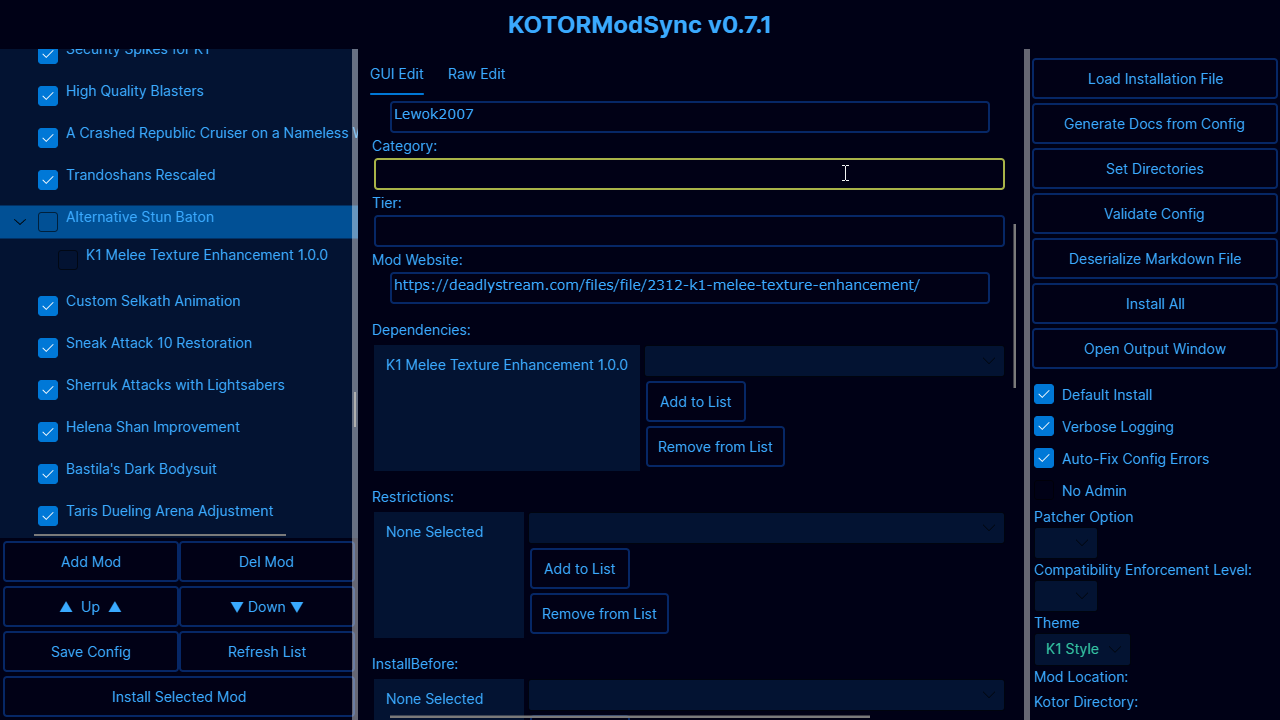Stay on the GUI Edit tab
Screen dimensions: 1280x720
point(397,74)
